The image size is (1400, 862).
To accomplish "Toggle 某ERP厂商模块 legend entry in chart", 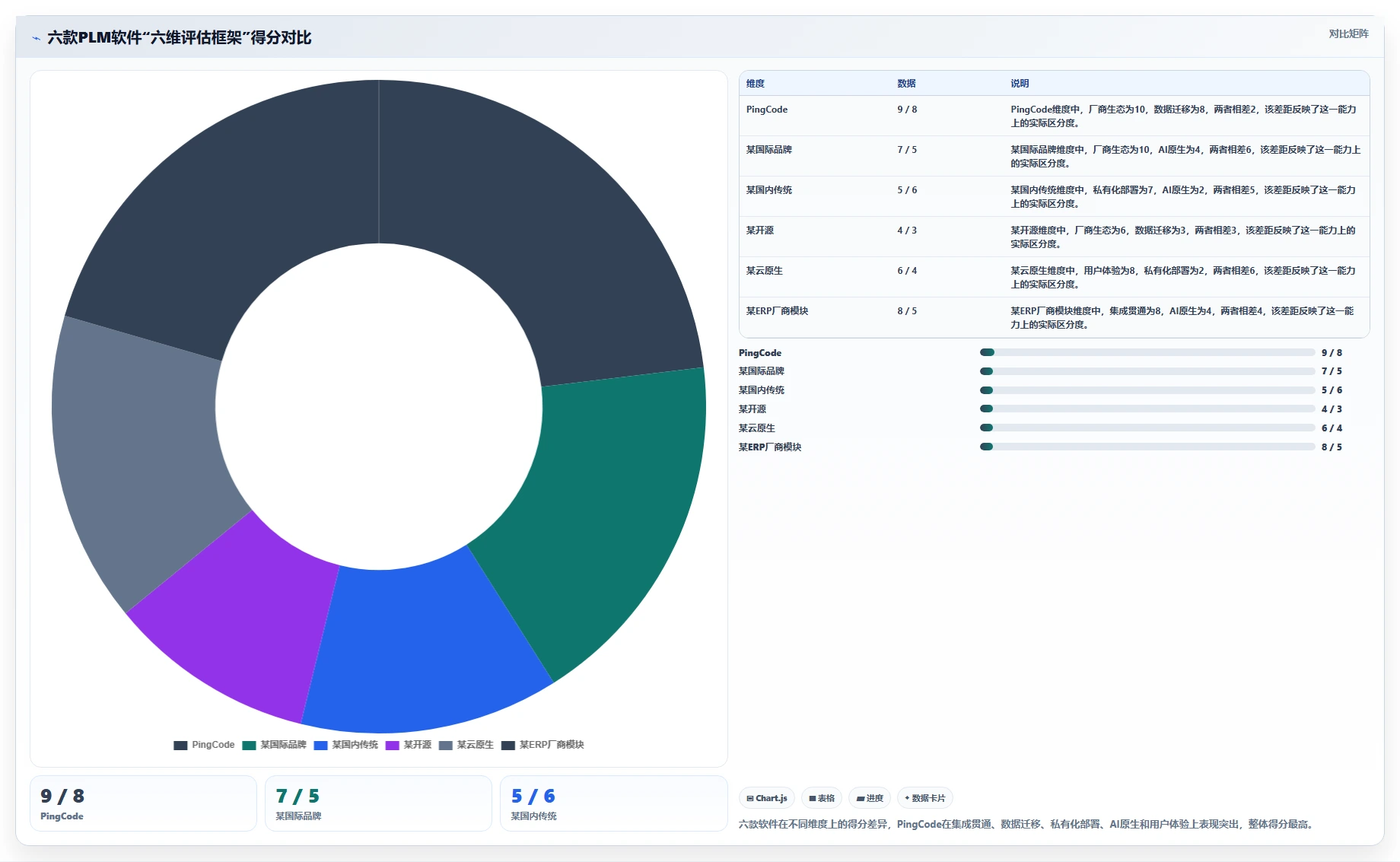I will pyautogui.click(x=542, y=745).
